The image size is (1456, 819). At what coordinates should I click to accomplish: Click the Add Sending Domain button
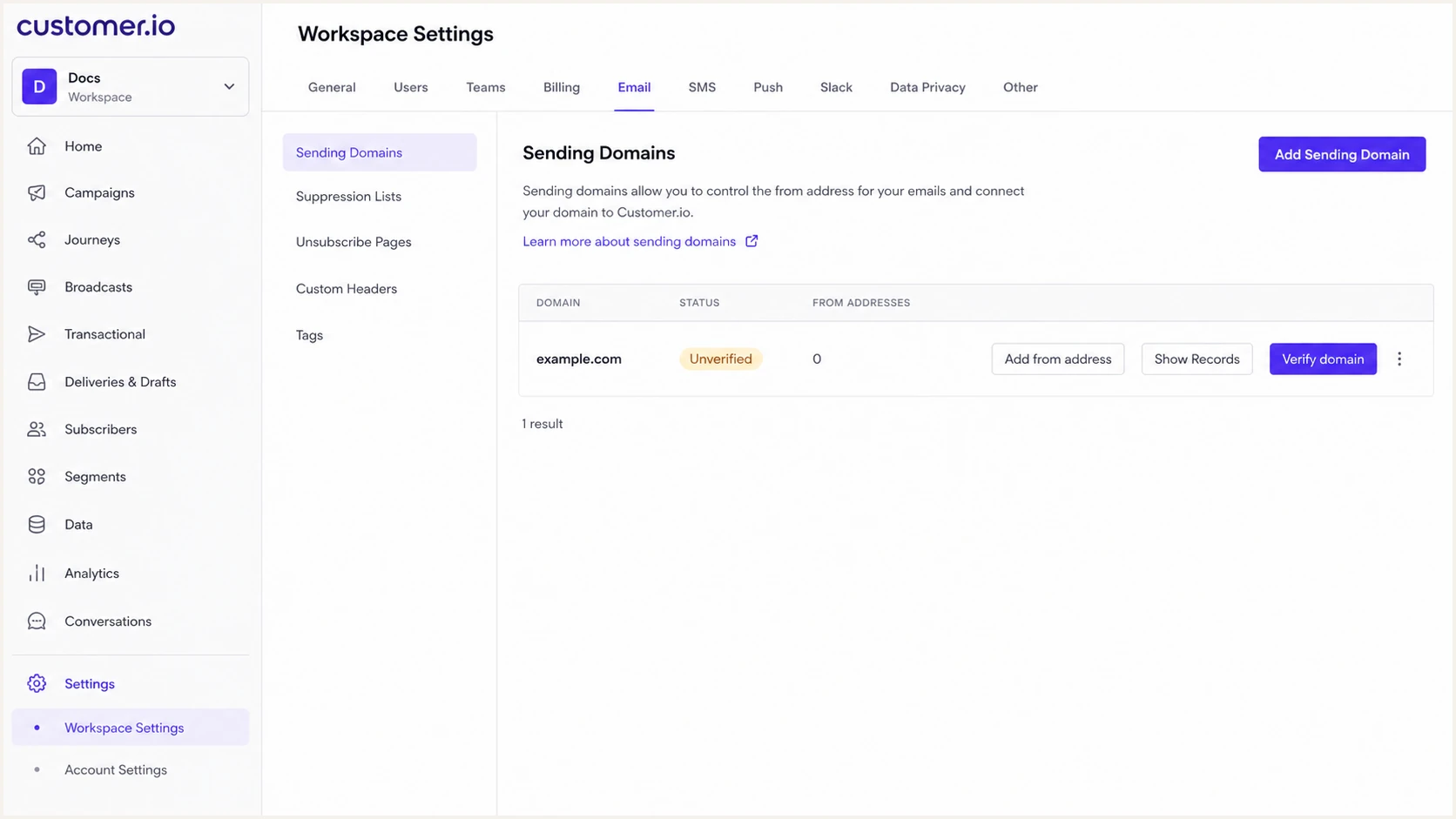1342,154
